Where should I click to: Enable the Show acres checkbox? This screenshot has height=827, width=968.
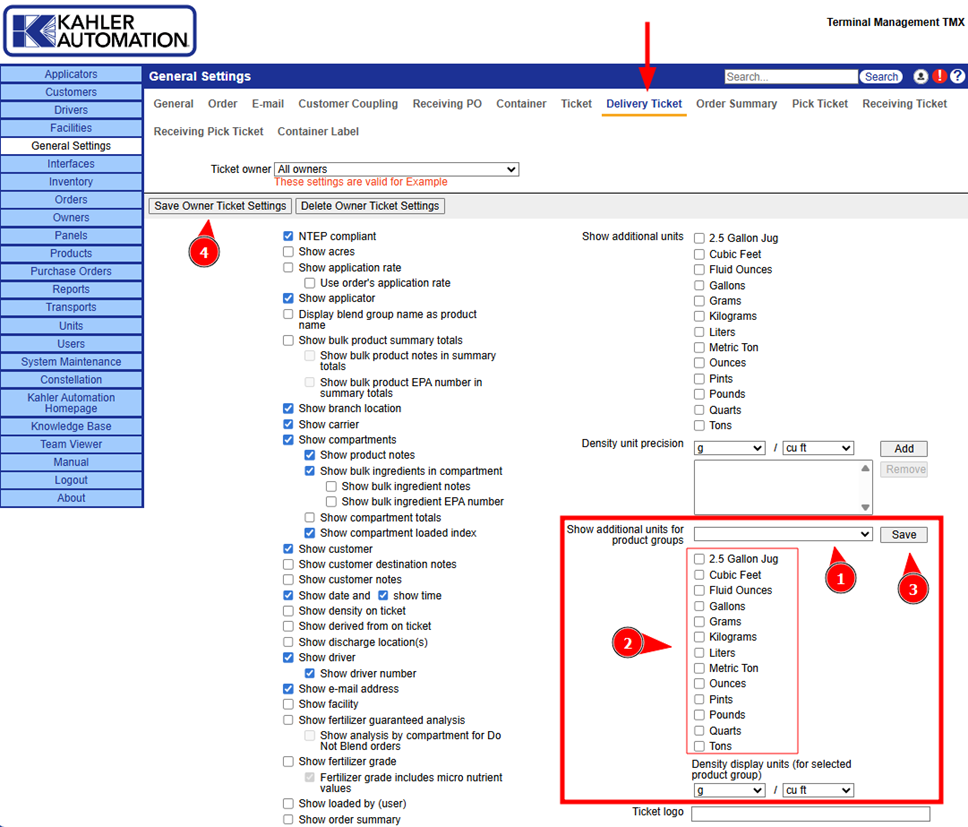[289, 252]
